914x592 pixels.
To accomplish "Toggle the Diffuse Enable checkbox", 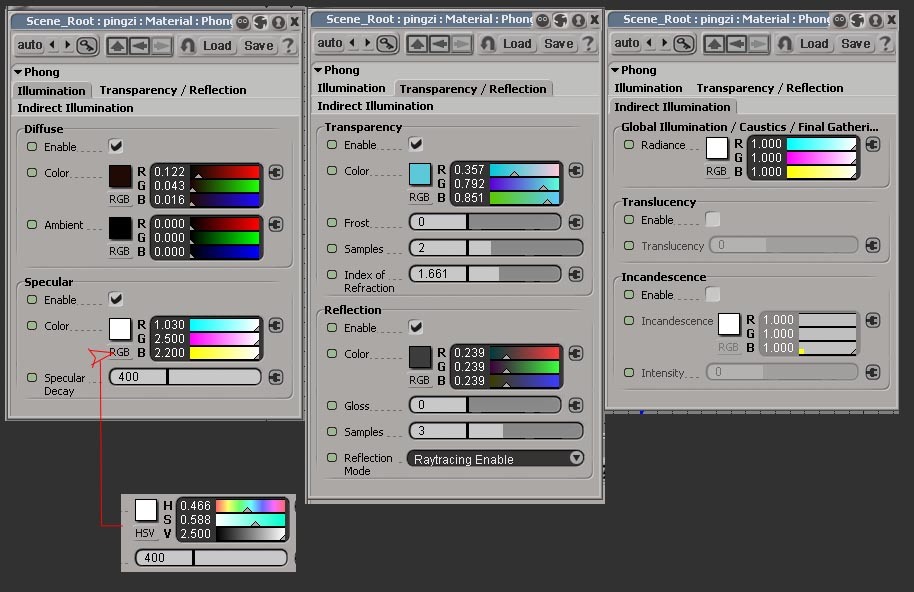I will (116, 146).
